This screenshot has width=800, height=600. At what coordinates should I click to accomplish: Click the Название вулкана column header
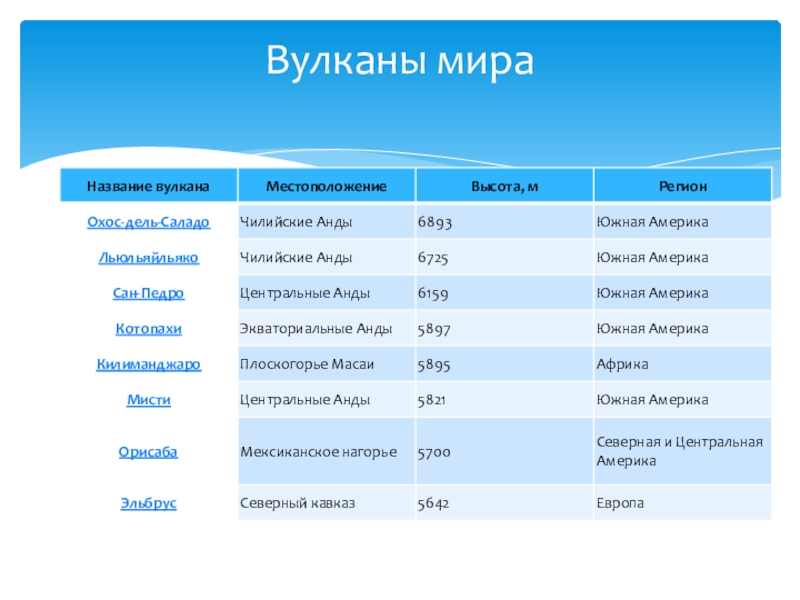tap(148, 186)
